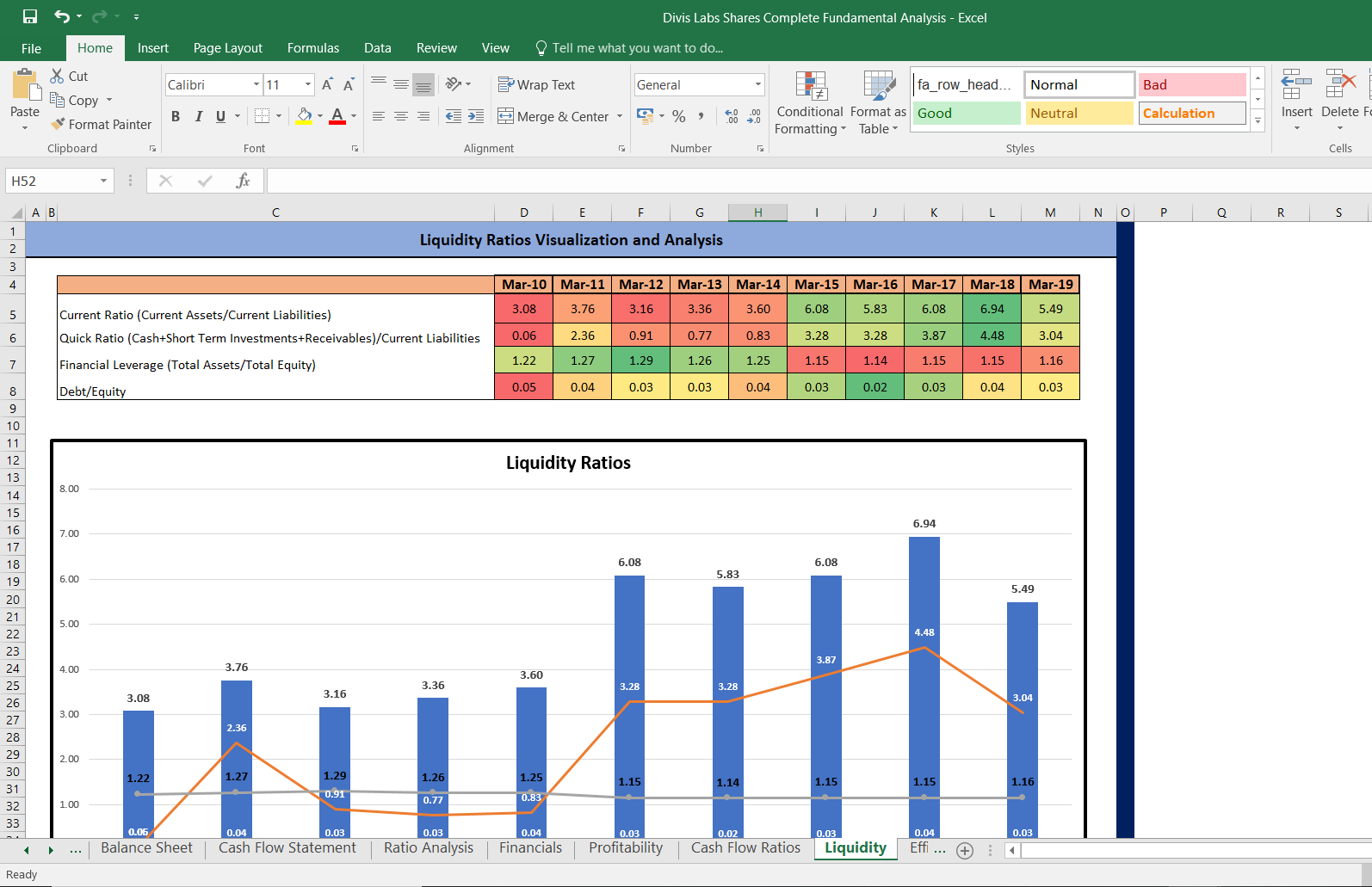Toggle Bold formatting

pos(176,116)
